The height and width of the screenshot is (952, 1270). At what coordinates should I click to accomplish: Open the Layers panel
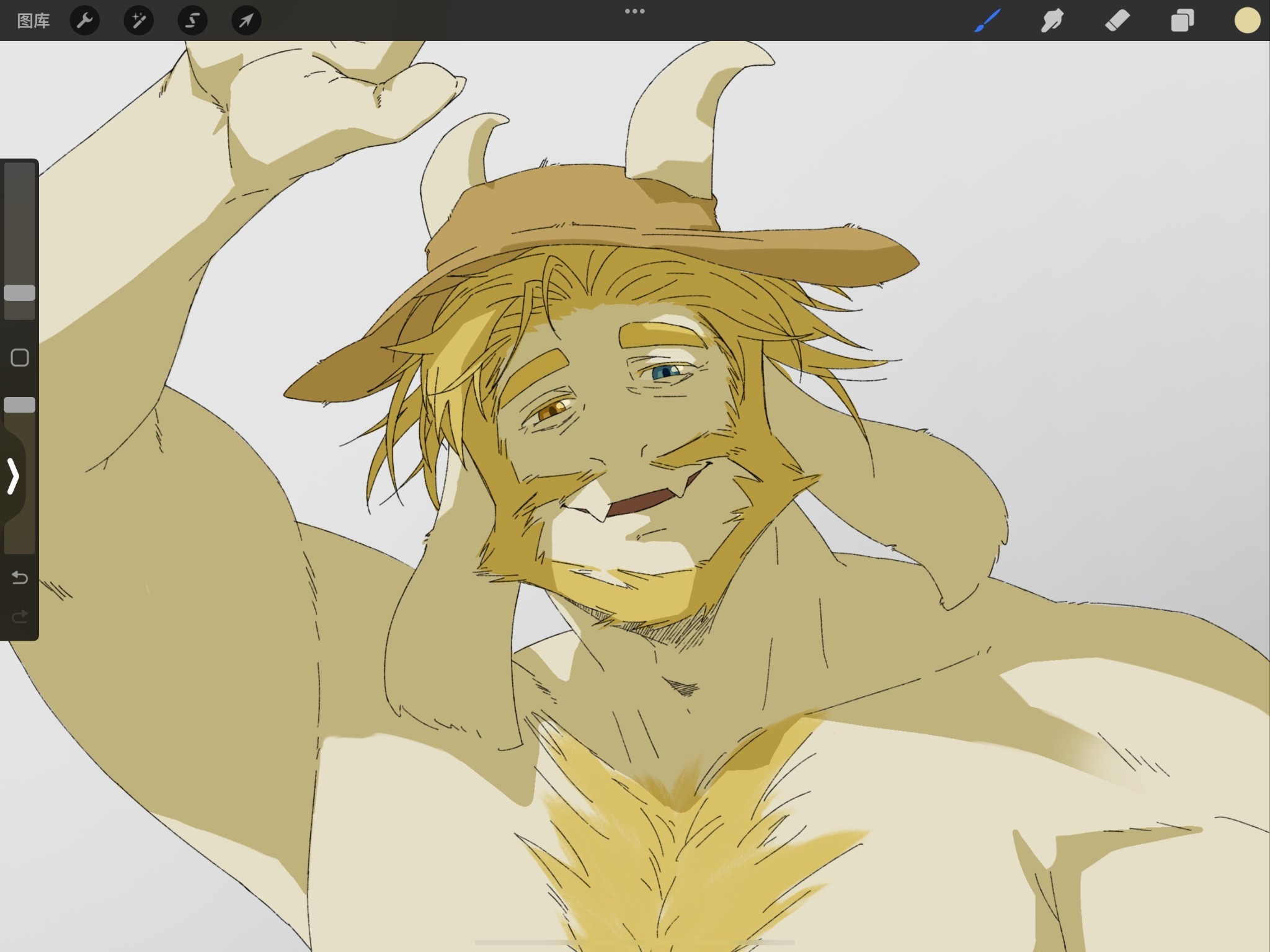[1183, 20]
